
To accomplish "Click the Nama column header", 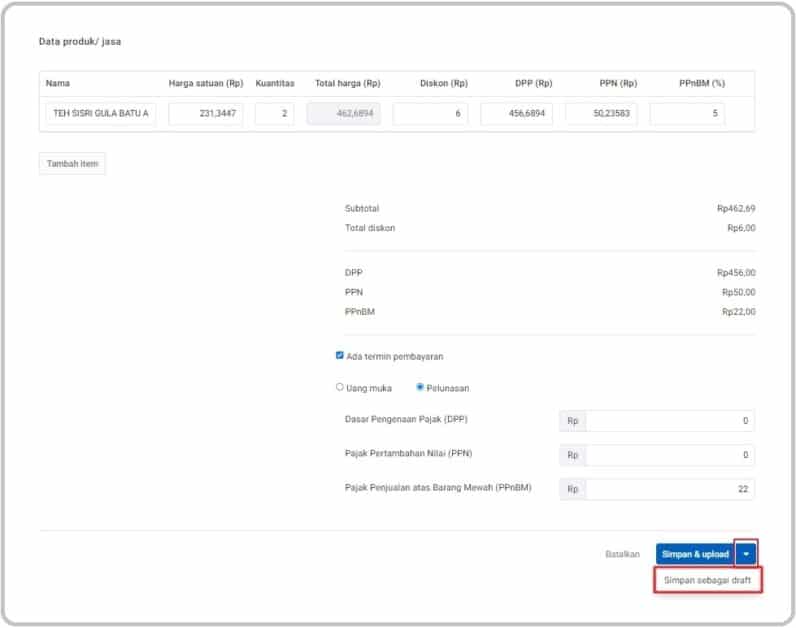I will pyautogui.click(x=58, y=83).
